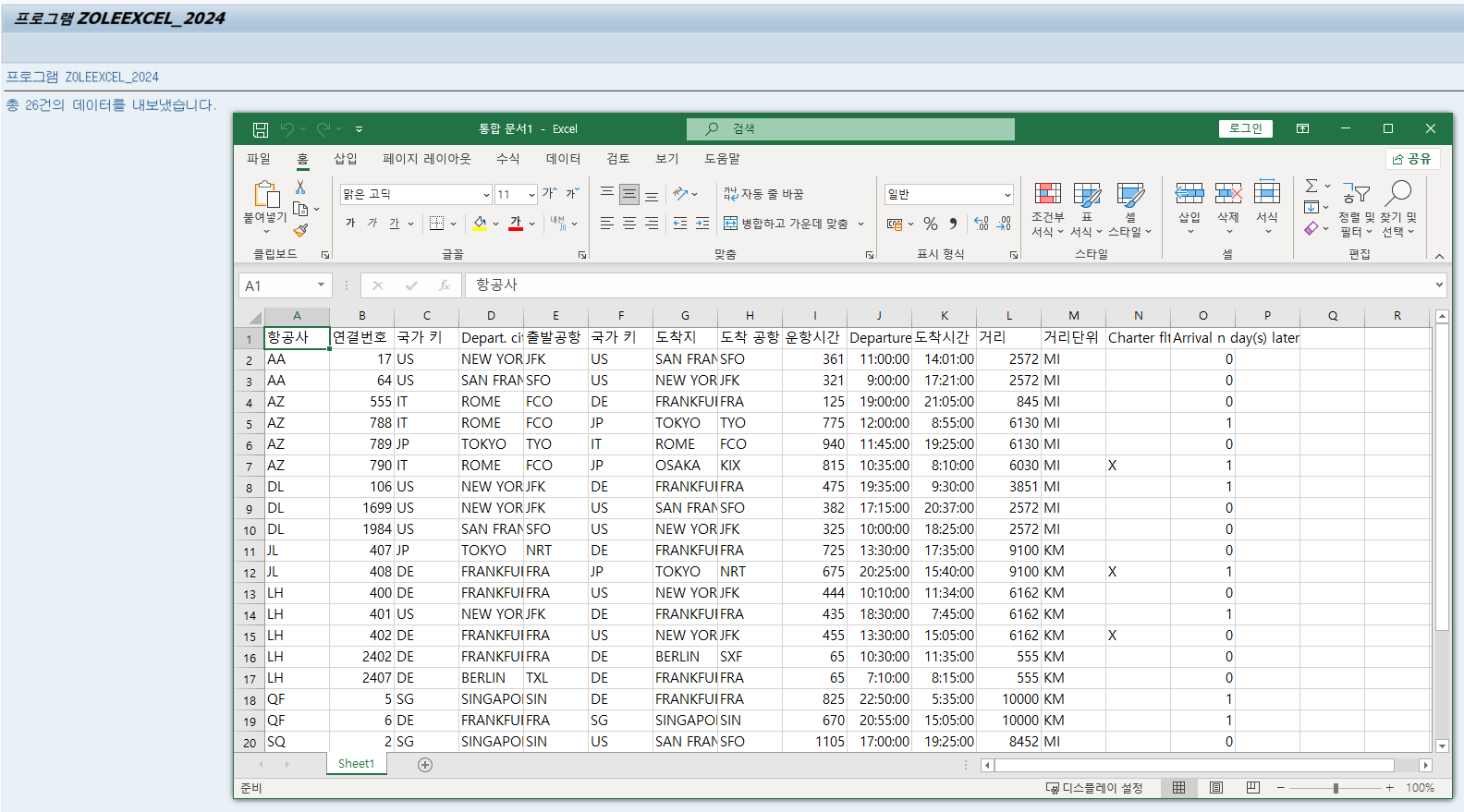Click the increase decimal icon

point(982,224)
